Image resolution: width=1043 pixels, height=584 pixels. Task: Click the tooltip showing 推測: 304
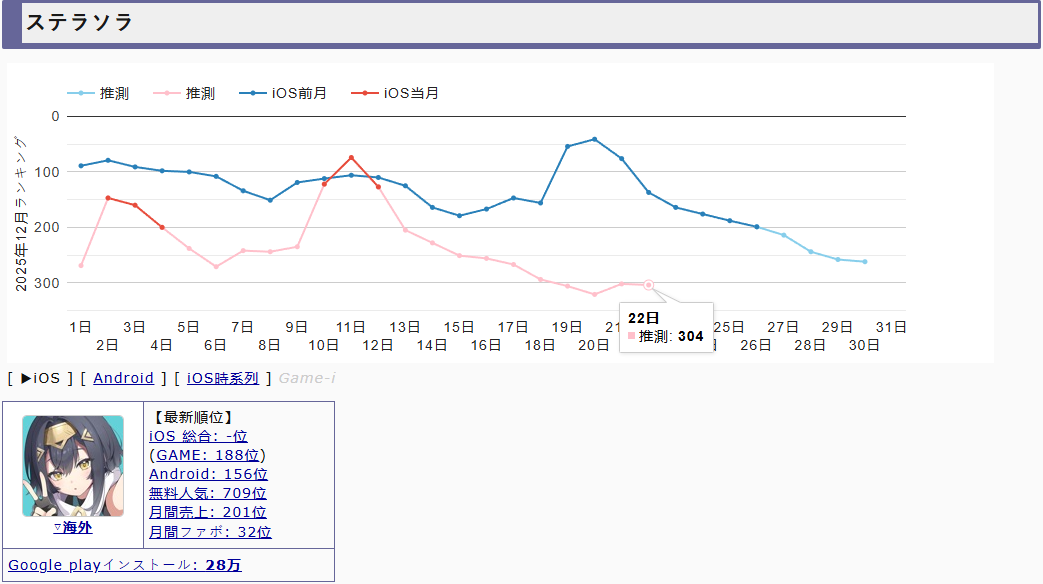tap(666, 327)
